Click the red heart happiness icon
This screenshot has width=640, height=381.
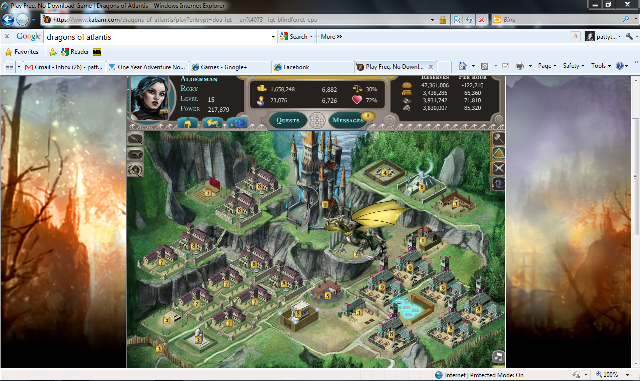[357, 100]
